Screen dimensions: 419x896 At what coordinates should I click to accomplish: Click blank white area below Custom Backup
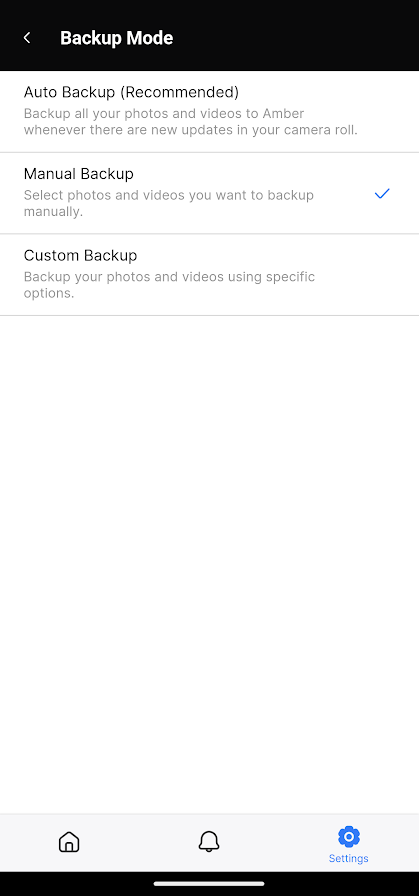[209, 563]
